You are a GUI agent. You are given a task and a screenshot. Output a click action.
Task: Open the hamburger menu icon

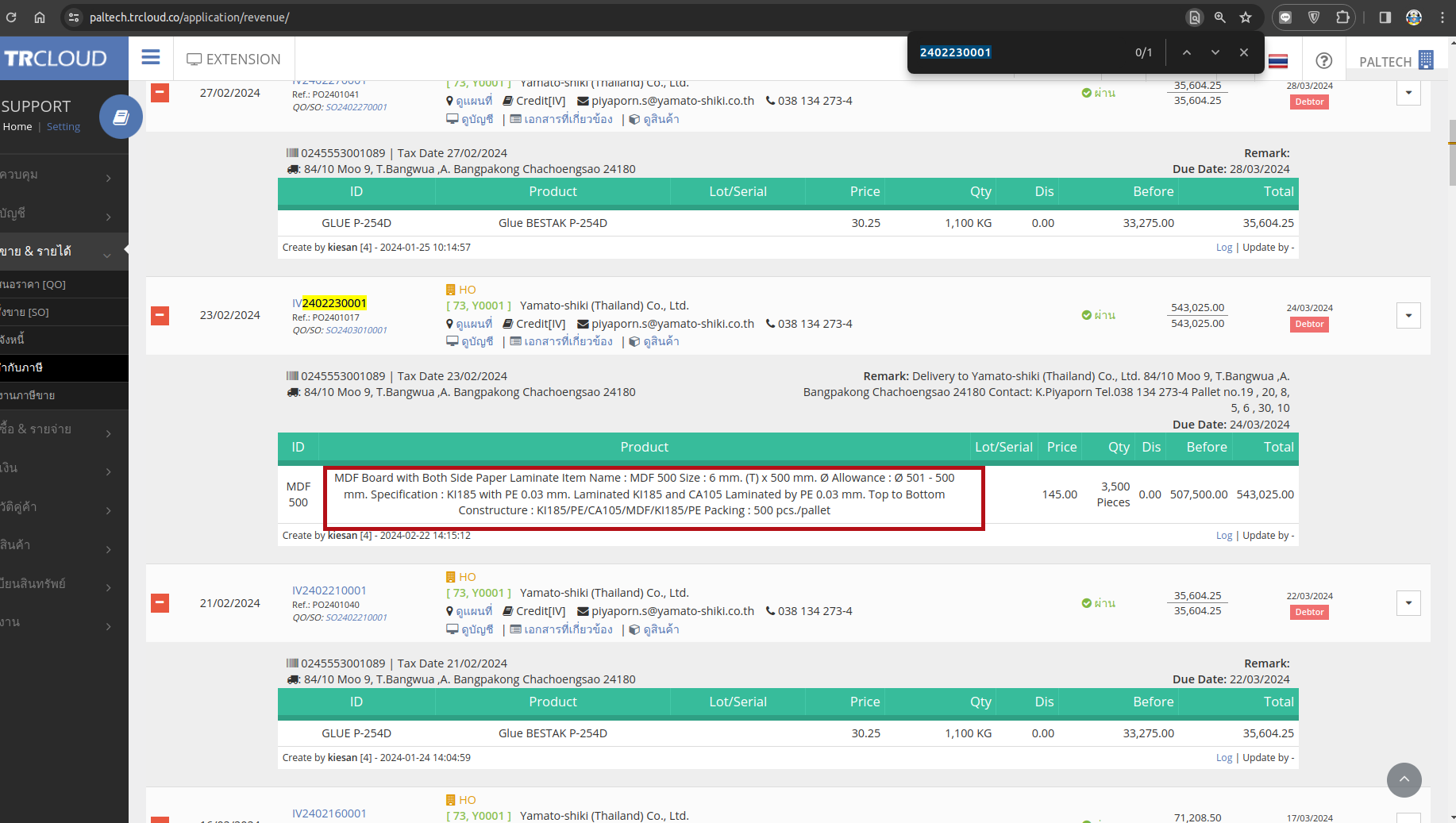[151, 58]
